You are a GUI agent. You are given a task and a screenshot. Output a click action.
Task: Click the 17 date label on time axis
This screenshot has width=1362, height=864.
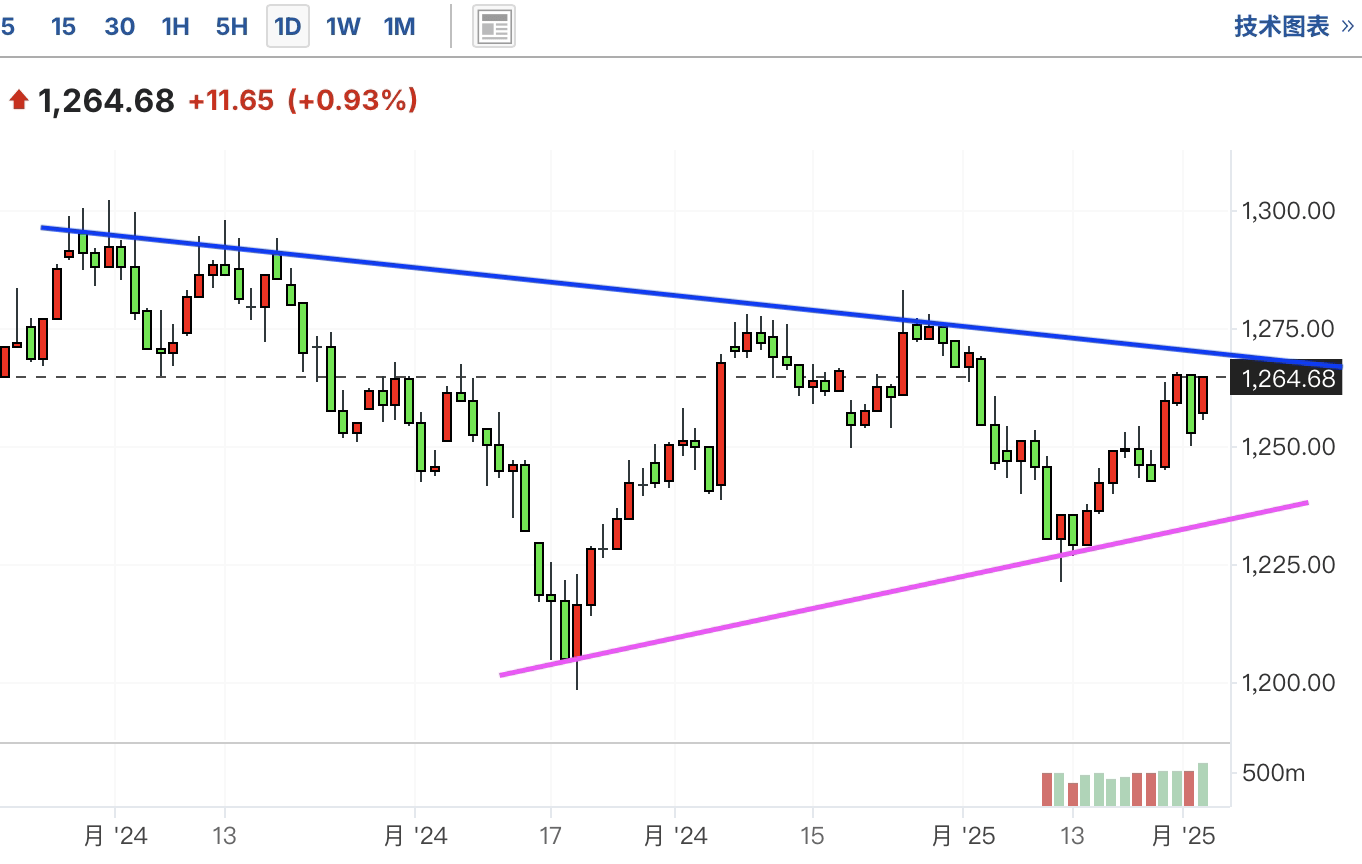tap(550, 836)
